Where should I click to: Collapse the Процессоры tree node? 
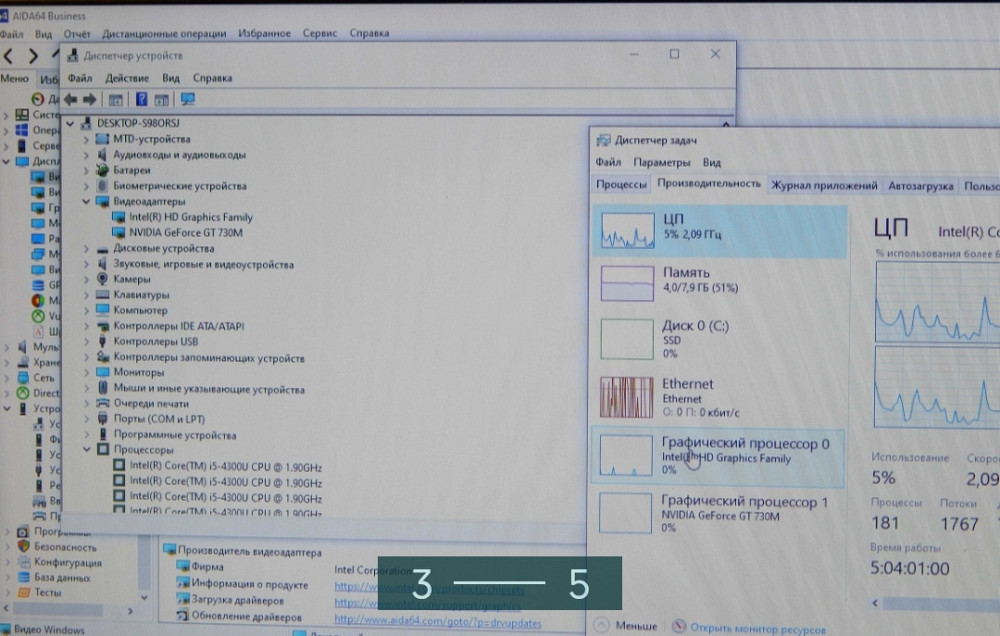(x=86, y=451)
